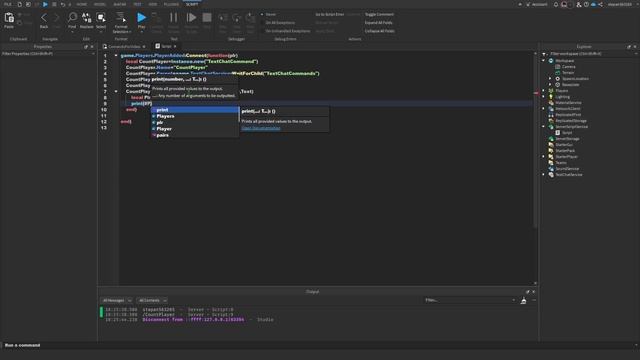Click Step Over debugger icon

click(x=237, y=18)
